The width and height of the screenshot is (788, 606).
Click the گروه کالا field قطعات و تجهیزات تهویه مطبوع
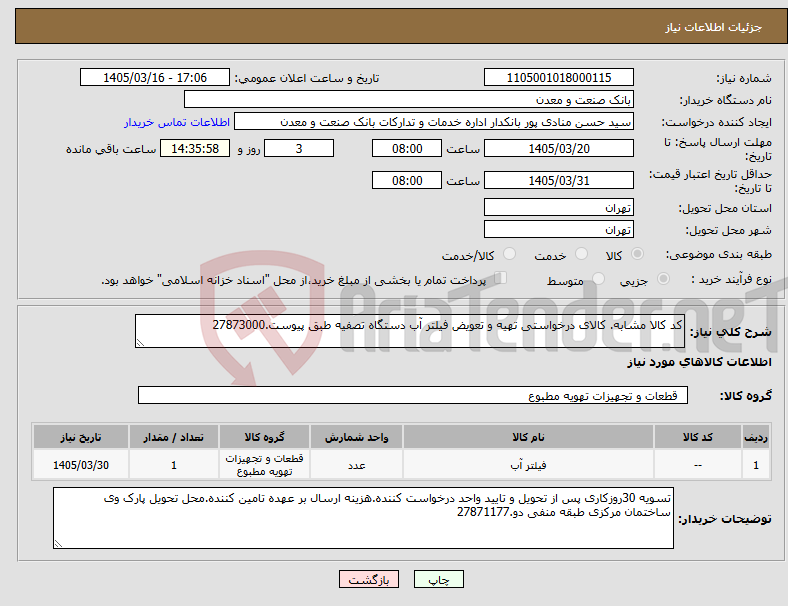pos(413,395)
